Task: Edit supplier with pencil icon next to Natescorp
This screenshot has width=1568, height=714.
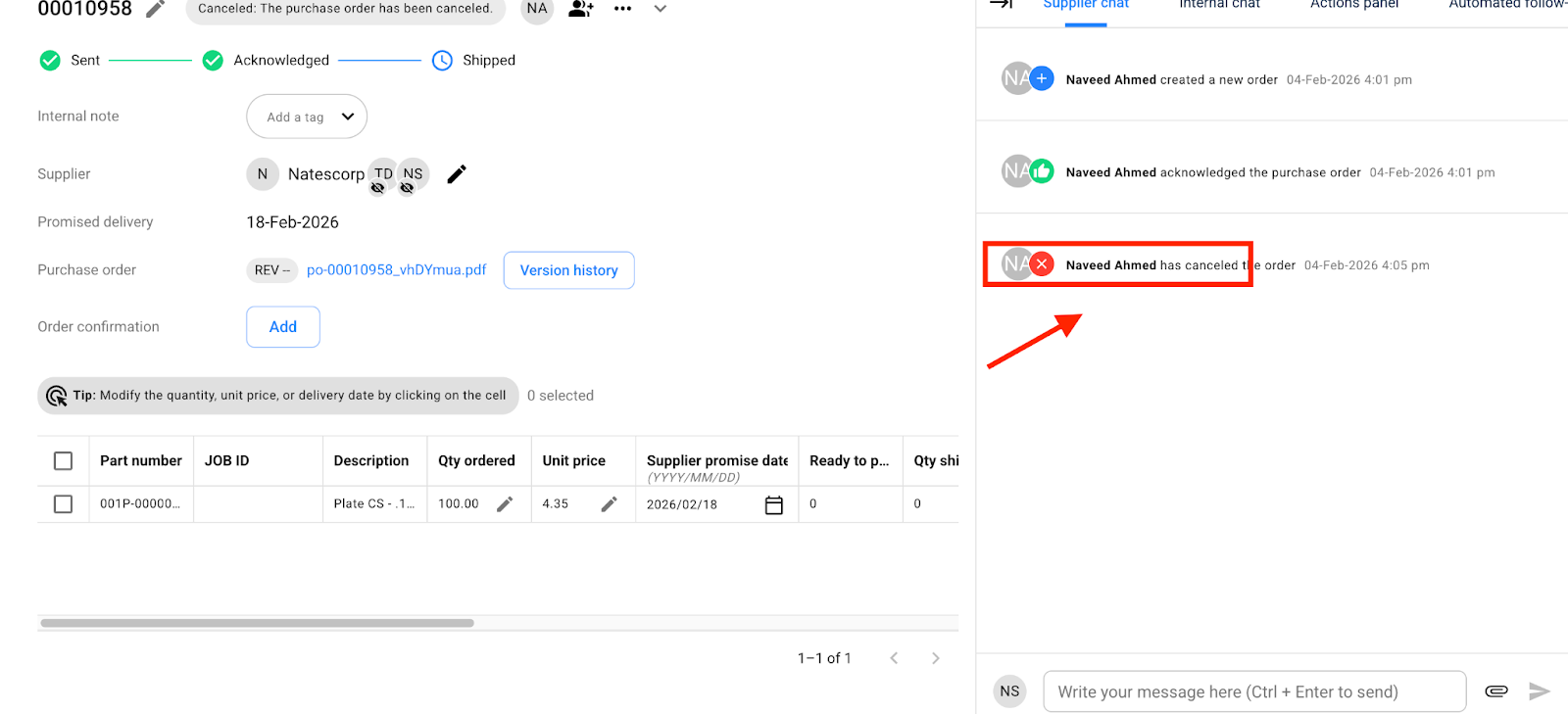Action: 457,174
